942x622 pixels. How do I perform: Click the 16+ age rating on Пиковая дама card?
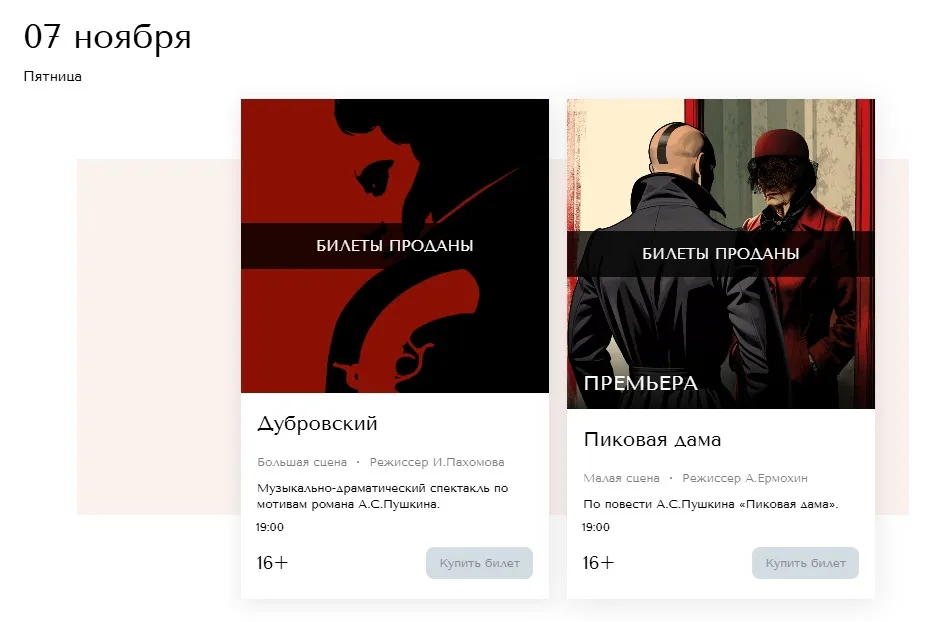598,563
